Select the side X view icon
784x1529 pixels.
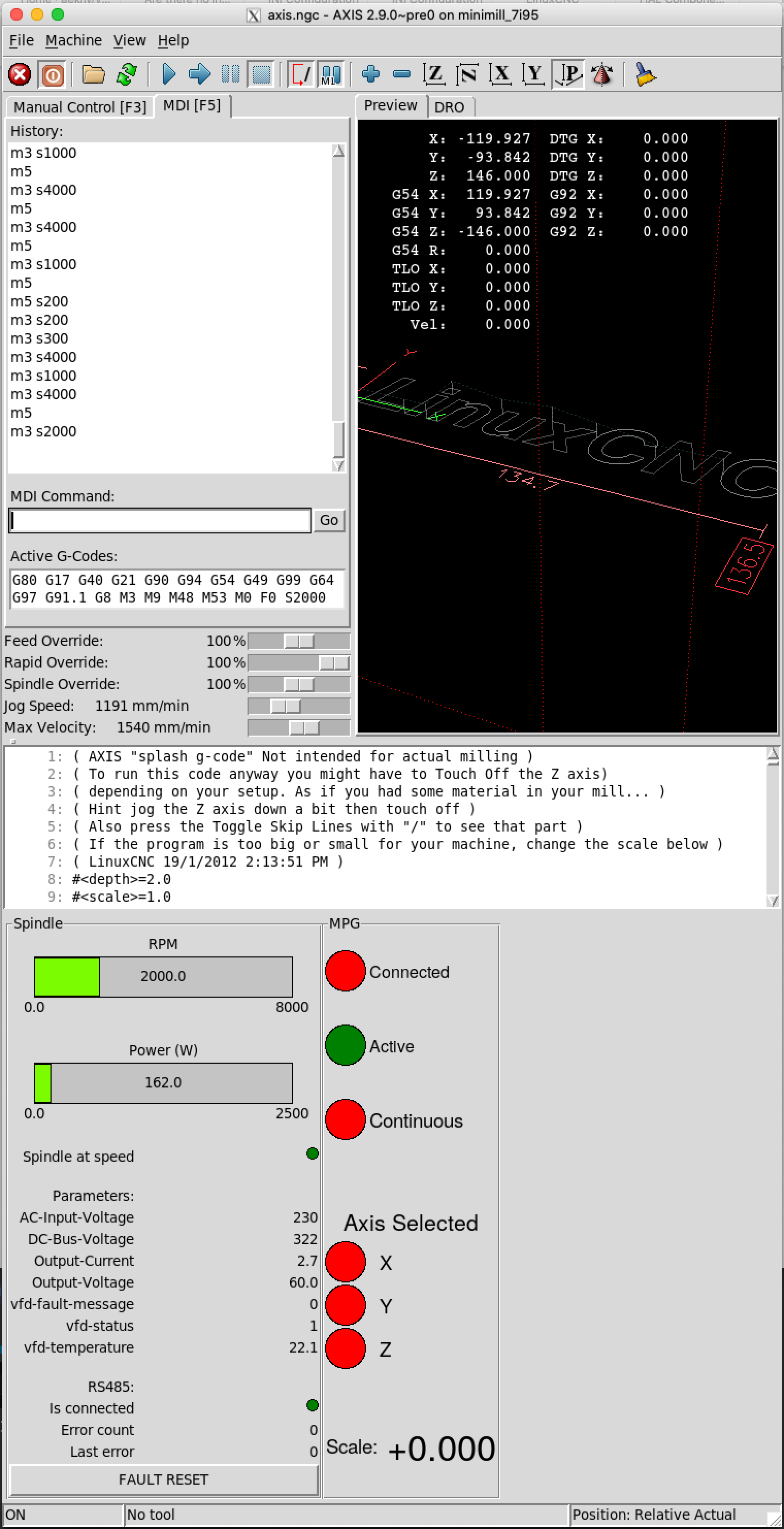click(500, 75)
